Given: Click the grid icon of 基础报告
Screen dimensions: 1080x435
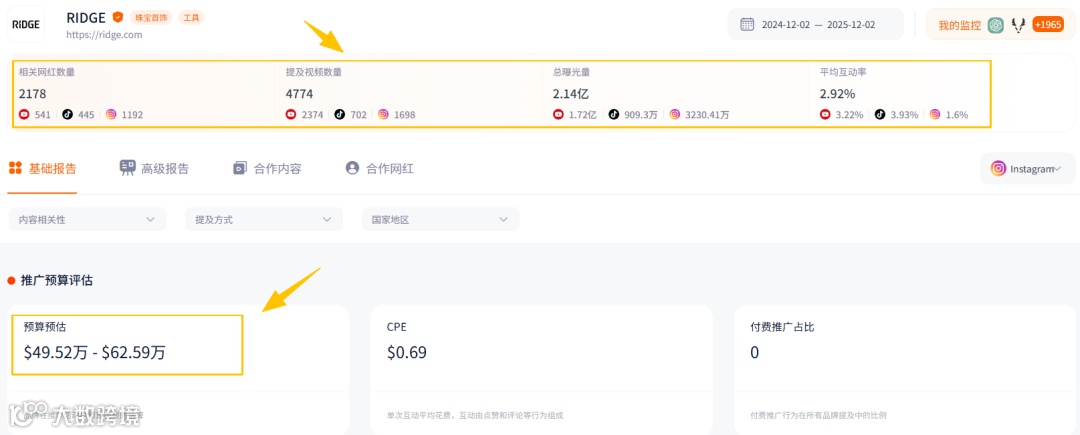Looking at the screenshot, I should coord(15,168).
